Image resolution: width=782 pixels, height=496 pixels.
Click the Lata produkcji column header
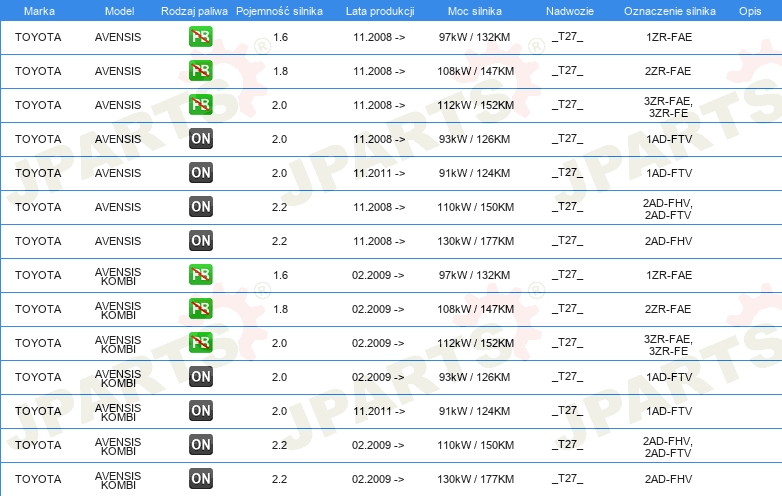pos(379,10)
